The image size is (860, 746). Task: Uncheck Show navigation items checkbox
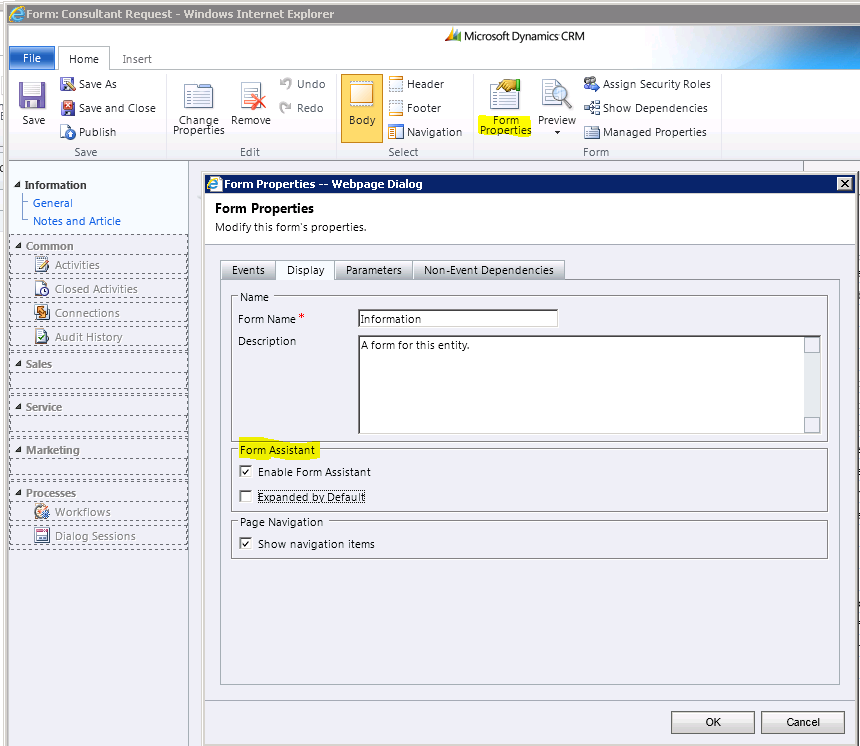[246, 544]
